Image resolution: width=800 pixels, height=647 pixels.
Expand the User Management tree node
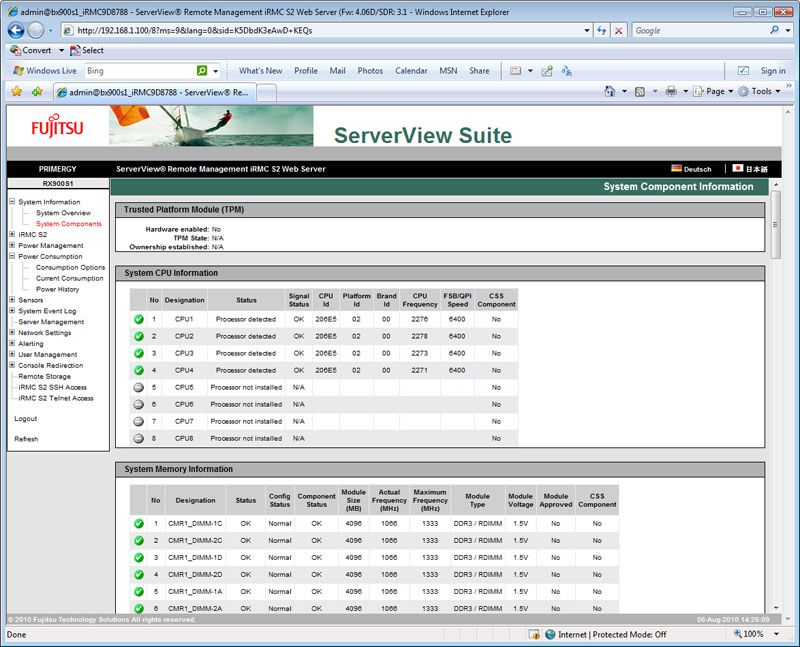[12, 354]
